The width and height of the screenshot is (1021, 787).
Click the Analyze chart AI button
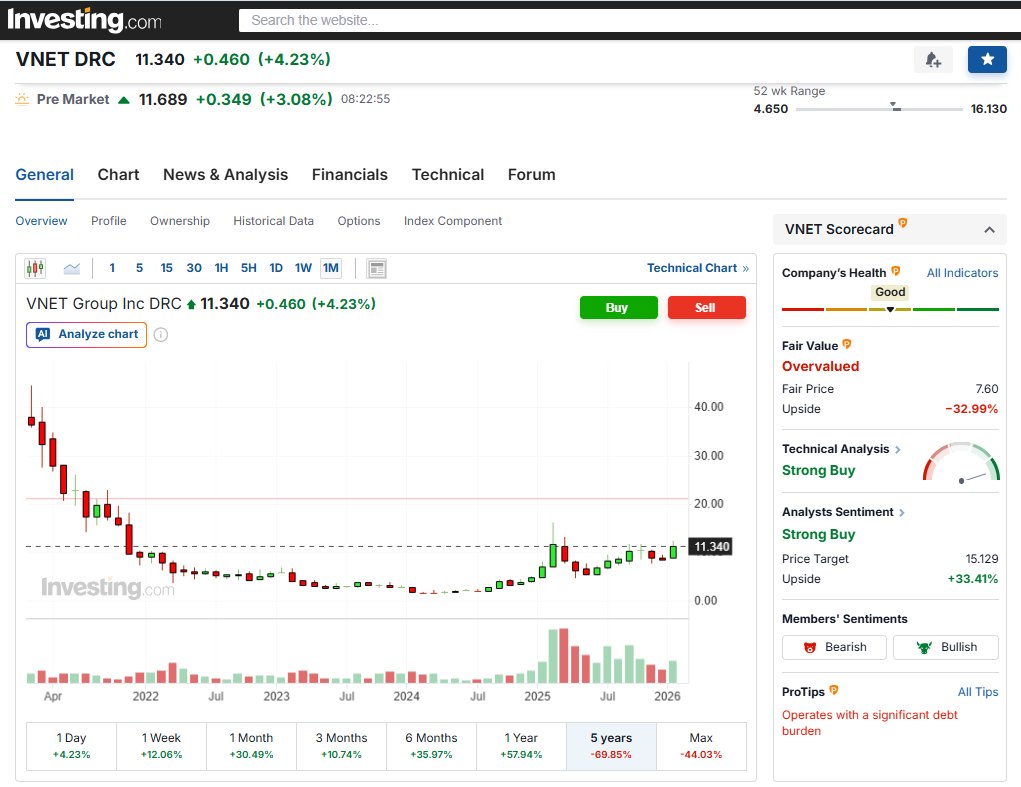point(87,335)
